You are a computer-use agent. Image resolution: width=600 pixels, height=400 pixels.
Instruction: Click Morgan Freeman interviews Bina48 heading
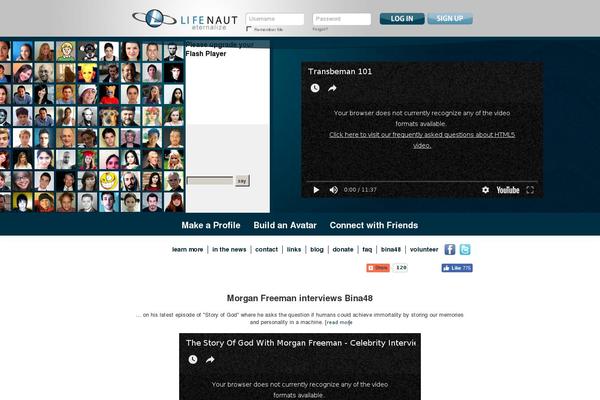tap(300, 298)
